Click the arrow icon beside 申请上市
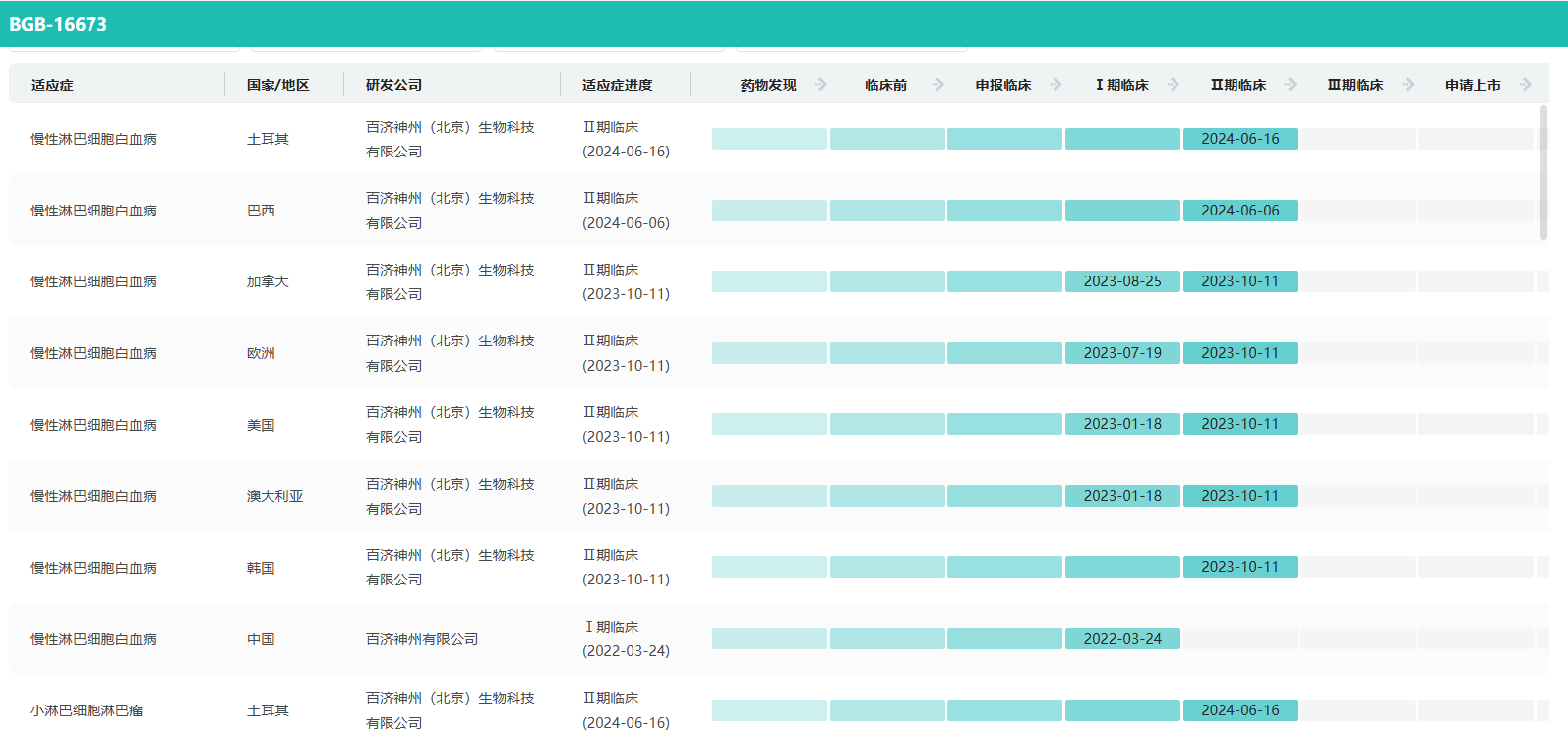 click(1525, 85)
